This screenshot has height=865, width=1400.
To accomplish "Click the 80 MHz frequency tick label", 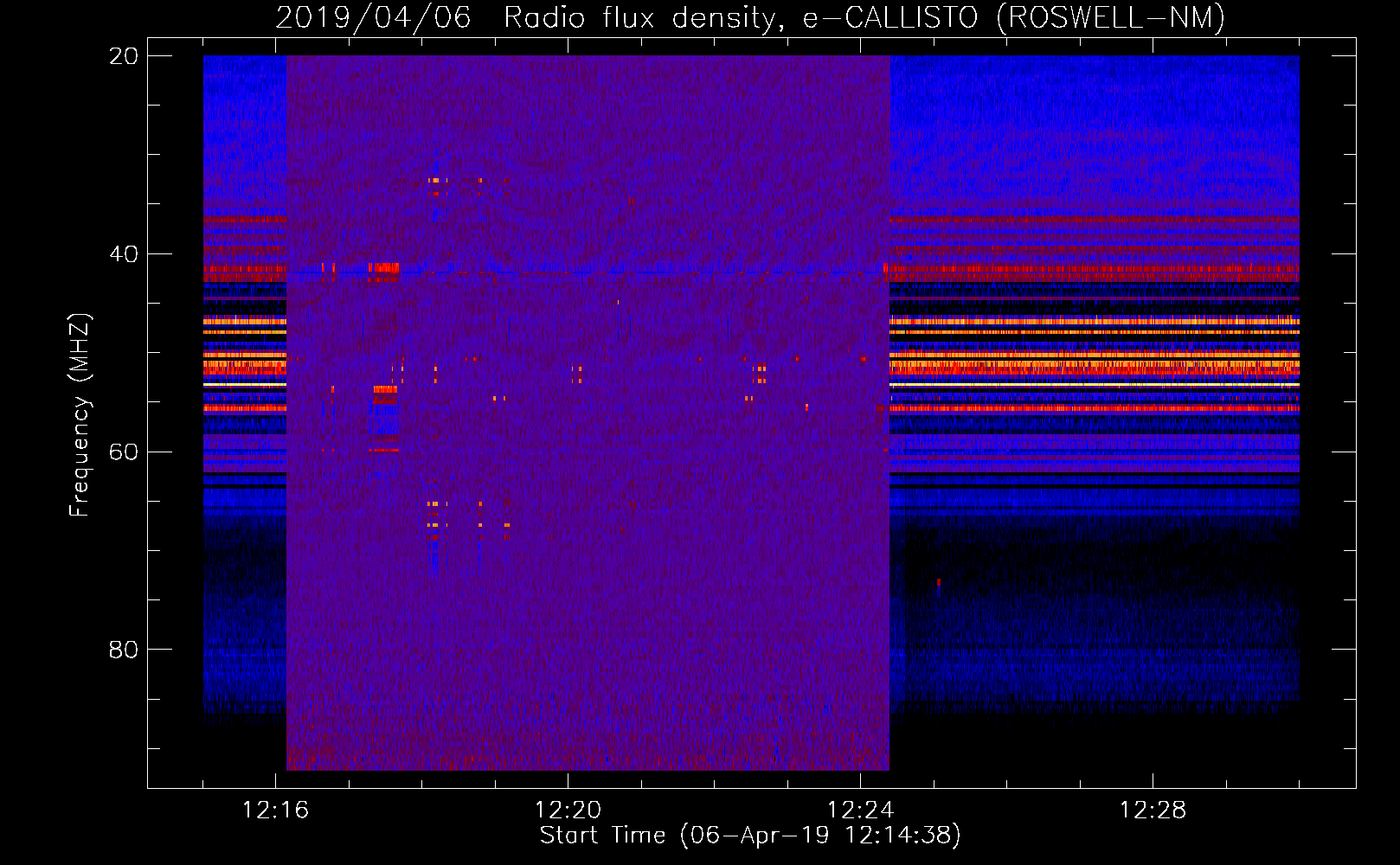I will (x=123, y=650).
